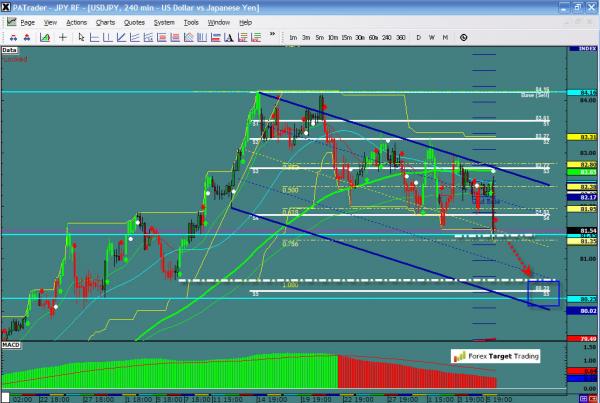Open the Charts menu
Image resolution: width=600 pixels, height=403 pixels.
click(105, 21)
